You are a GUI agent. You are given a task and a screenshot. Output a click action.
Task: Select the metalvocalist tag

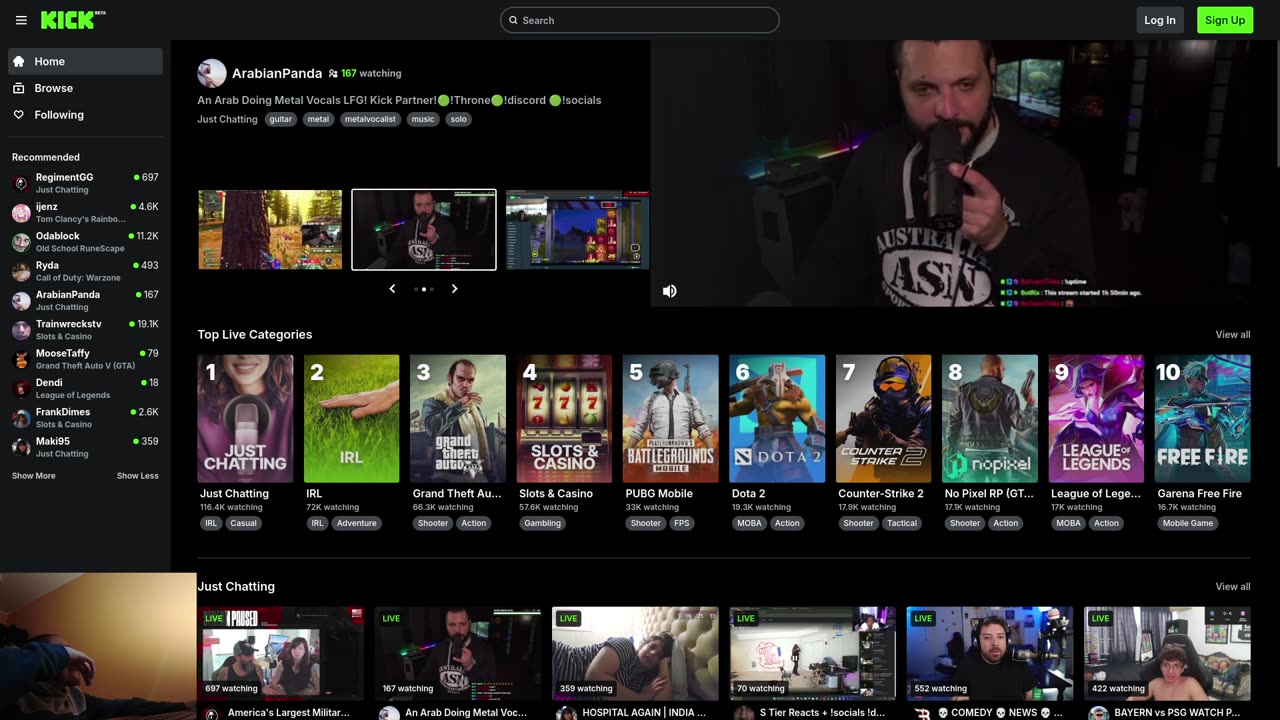click(x=370, y=119)
